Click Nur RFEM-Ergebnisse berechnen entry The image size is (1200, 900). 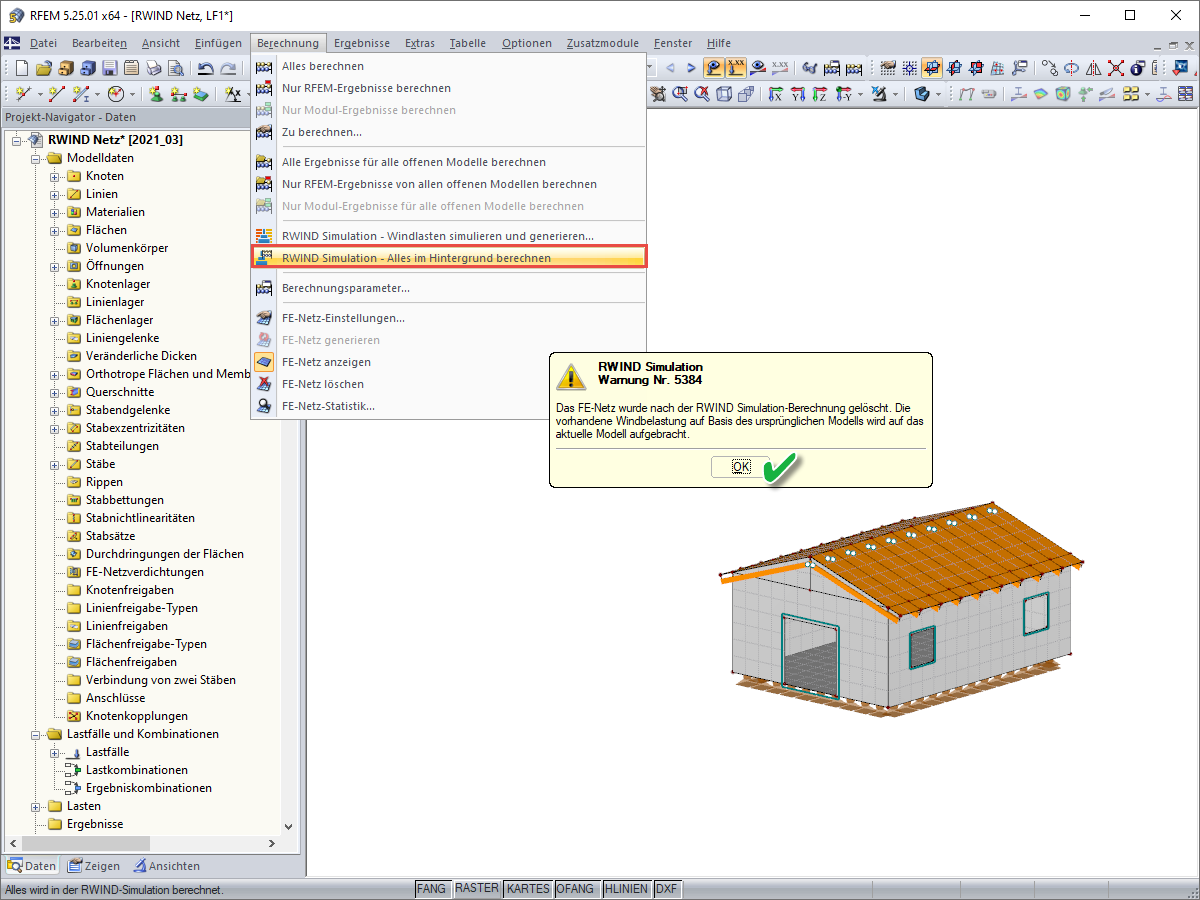pyautogui.click(x=448, y=88)
